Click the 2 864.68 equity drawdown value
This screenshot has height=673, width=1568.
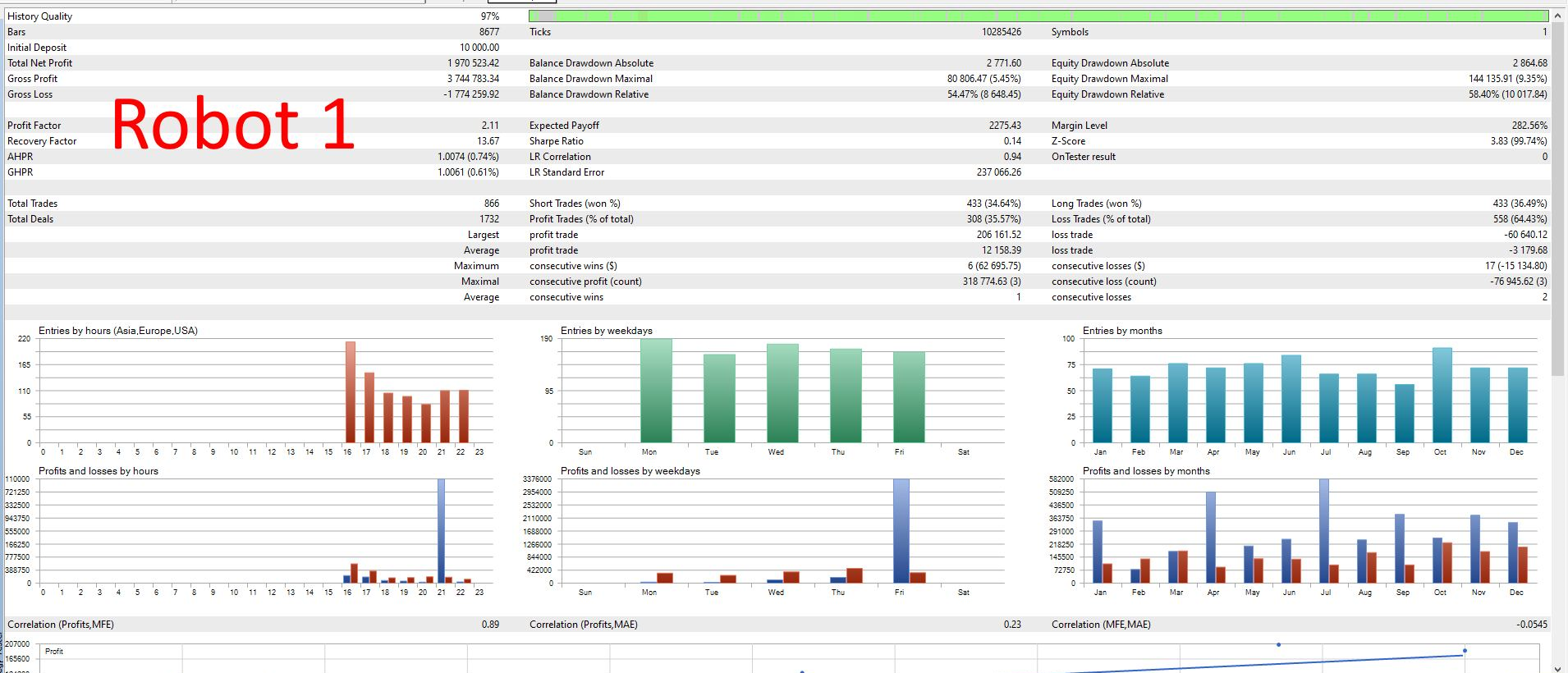coord(1529,63)
